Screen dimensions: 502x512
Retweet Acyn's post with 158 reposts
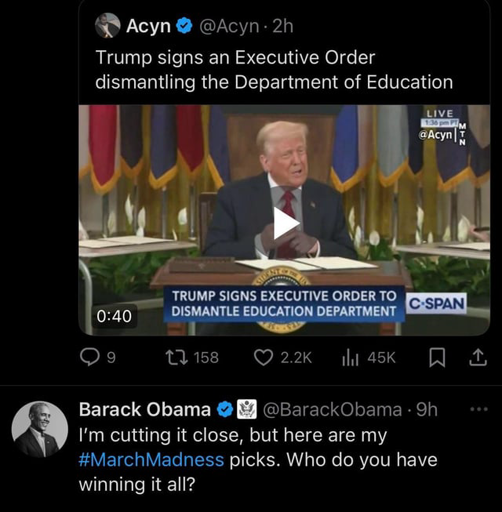(177, 357)
